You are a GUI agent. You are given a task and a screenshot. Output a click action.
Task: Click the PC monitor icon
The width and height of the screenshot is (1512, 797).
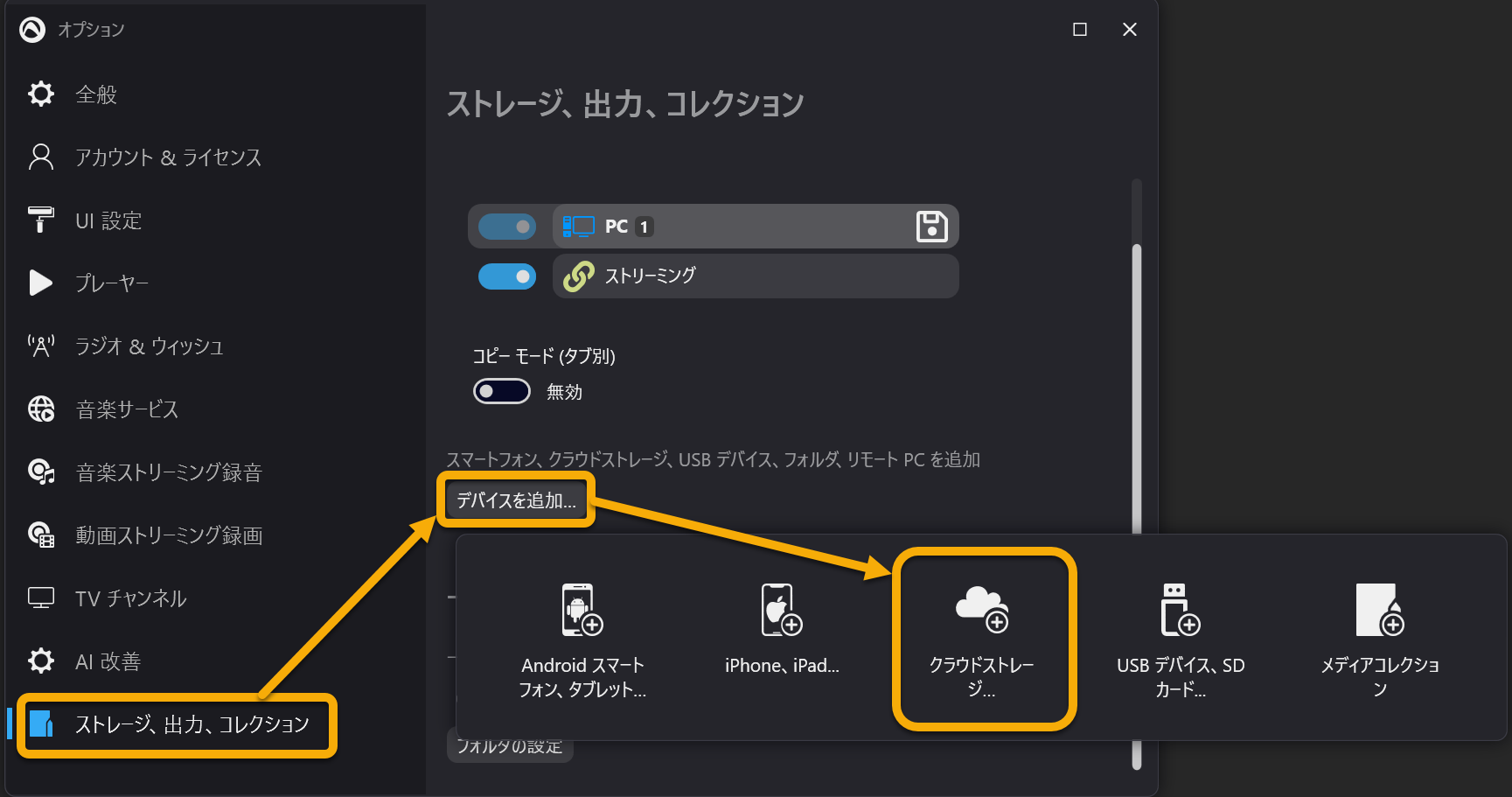pyautogui.click(x=578, y=227)
